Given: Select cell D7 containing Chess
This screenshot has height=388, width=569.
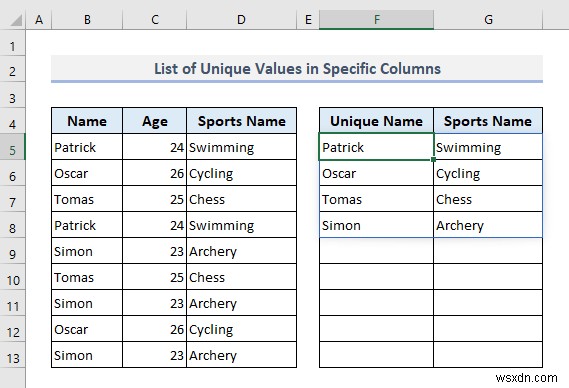Looking at the screenshot, I should tap(241, 199).
